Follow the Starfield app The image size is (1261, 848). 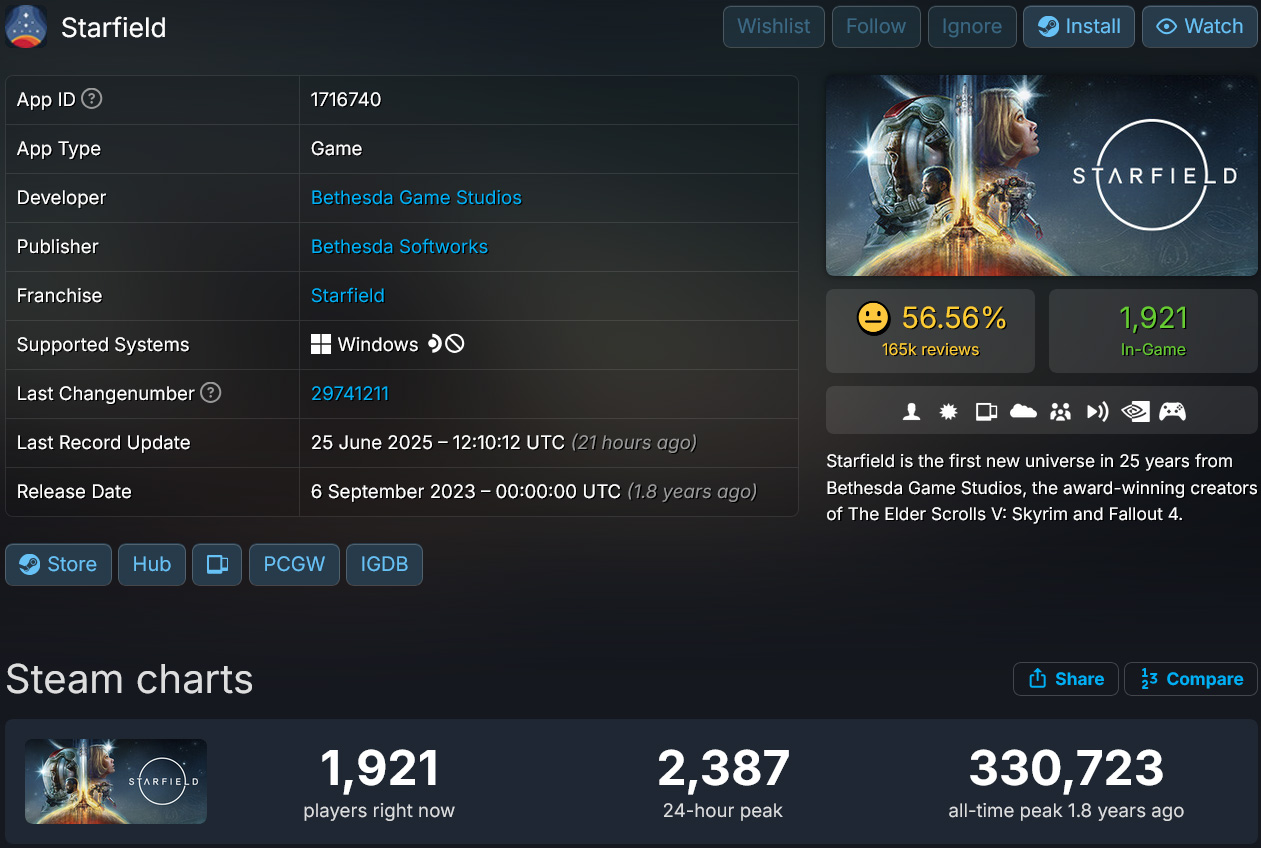pyautogui.click(x=876, y=27)
